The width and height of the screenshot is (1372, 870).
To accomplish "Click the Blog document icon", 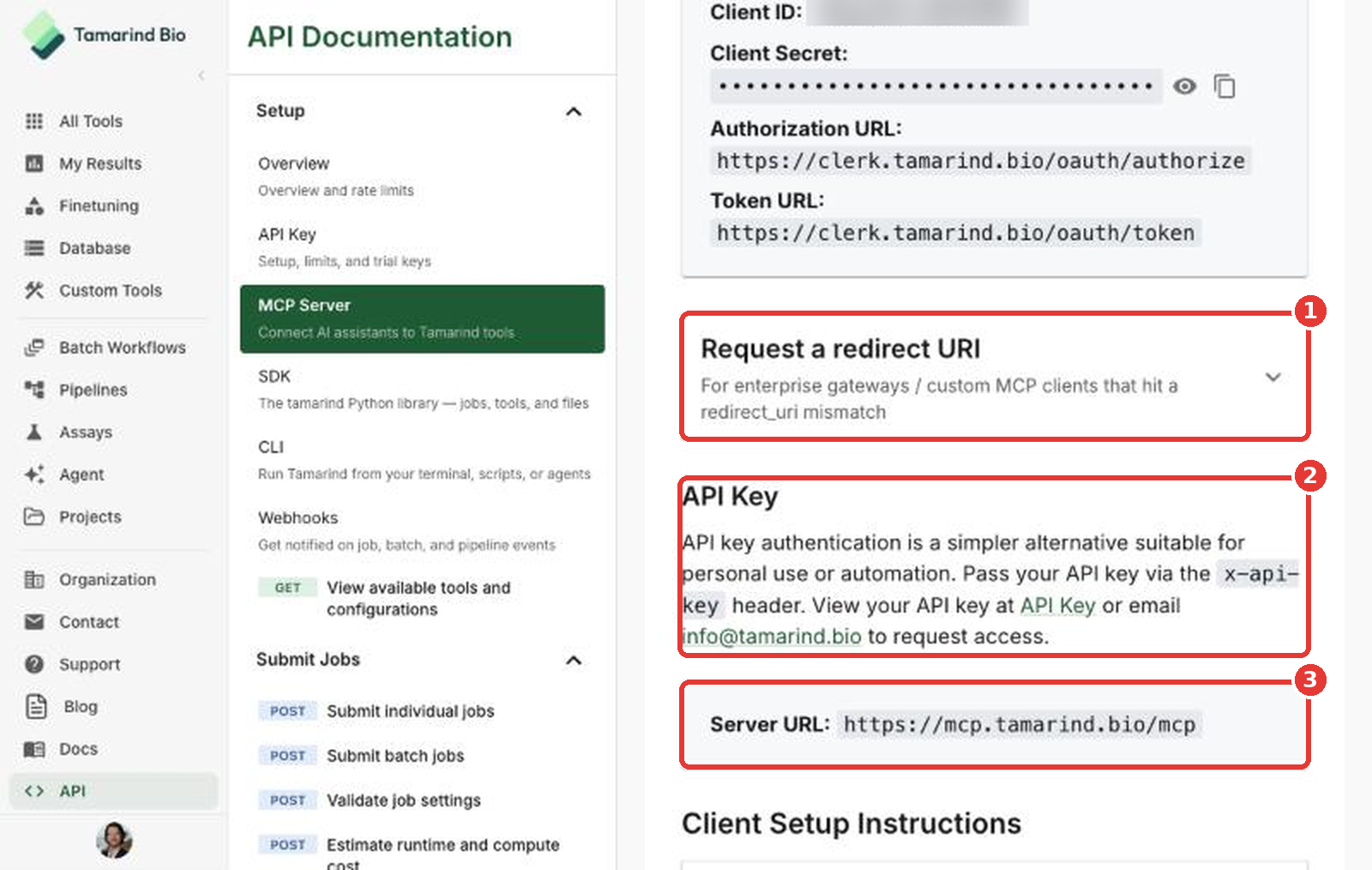I will coord(36,706).
